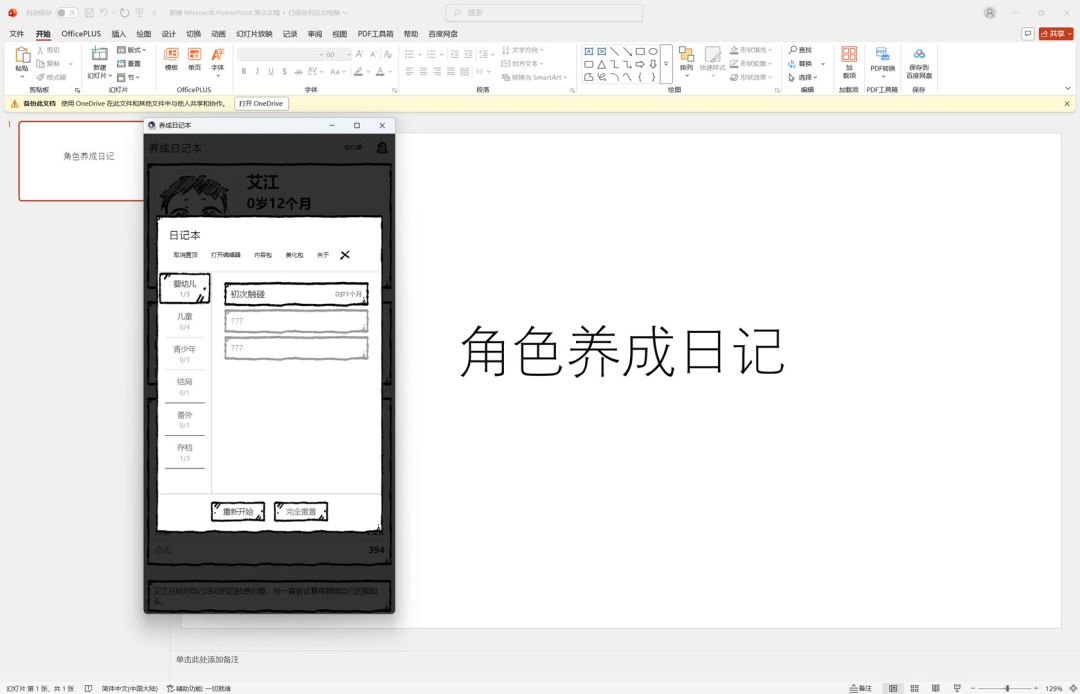
Task: Click the OfficePLUS 单页 icon
Action: coord(195,54)
